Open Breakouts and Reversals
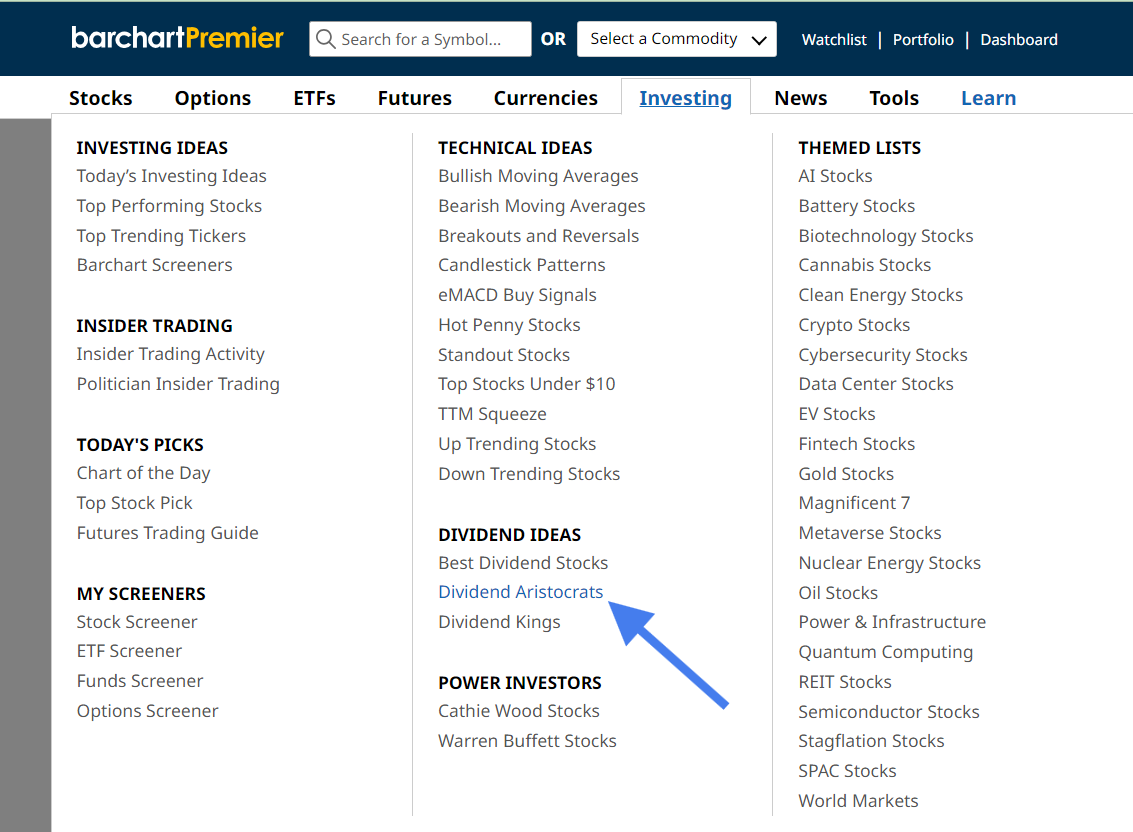 [x=538, y=236]
